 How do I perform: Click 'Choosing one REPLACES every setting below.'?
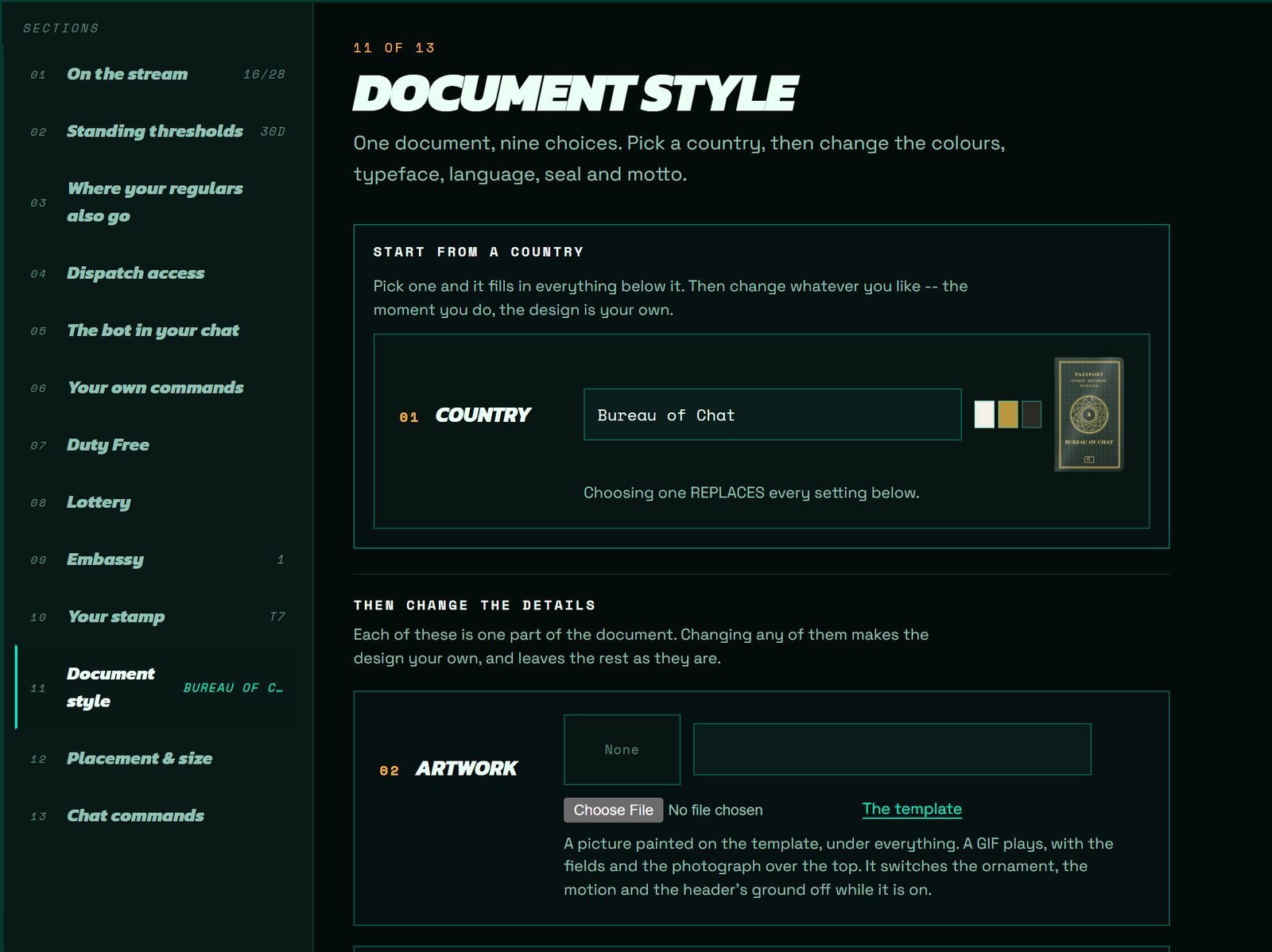751,493
